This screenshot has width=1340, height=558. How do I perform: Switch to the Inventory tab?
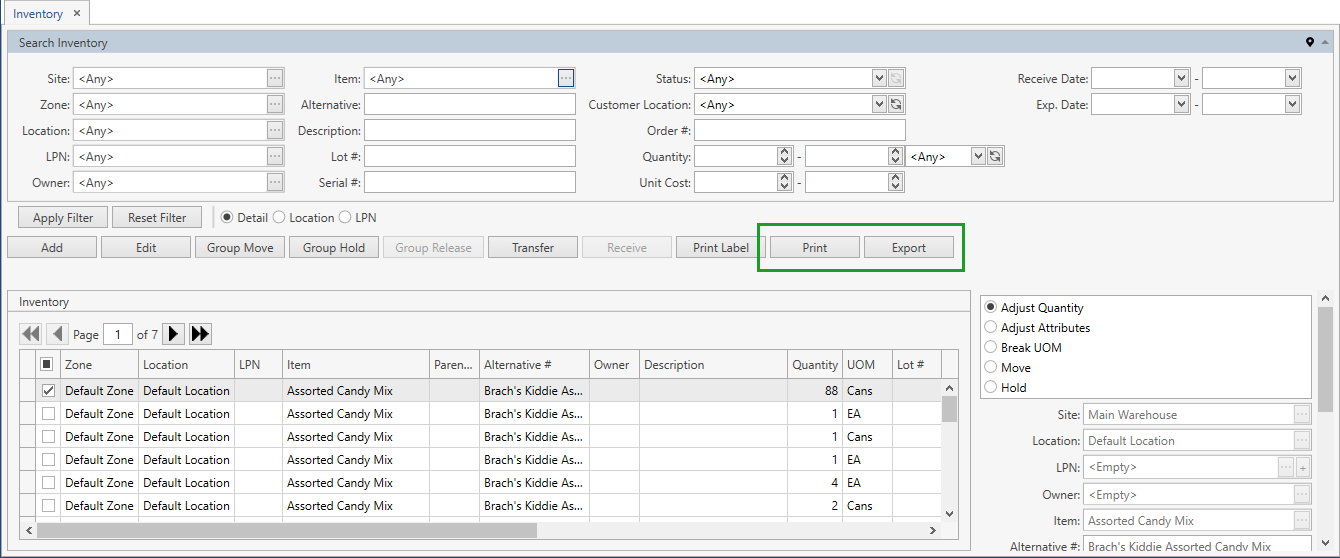[38, 14]
